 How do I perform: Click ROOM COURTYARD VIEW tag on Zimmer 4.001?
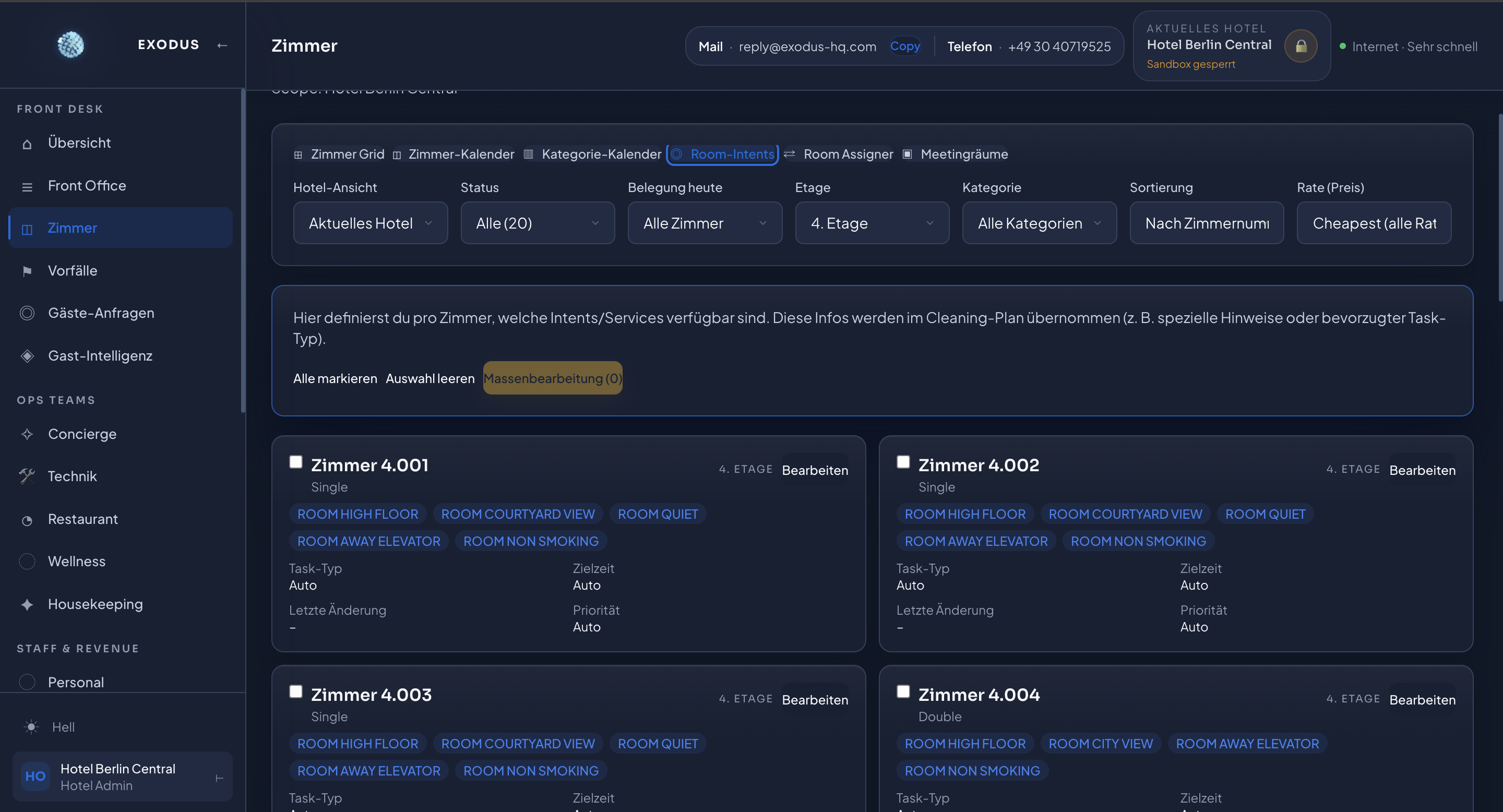click(x=518, y=514)
